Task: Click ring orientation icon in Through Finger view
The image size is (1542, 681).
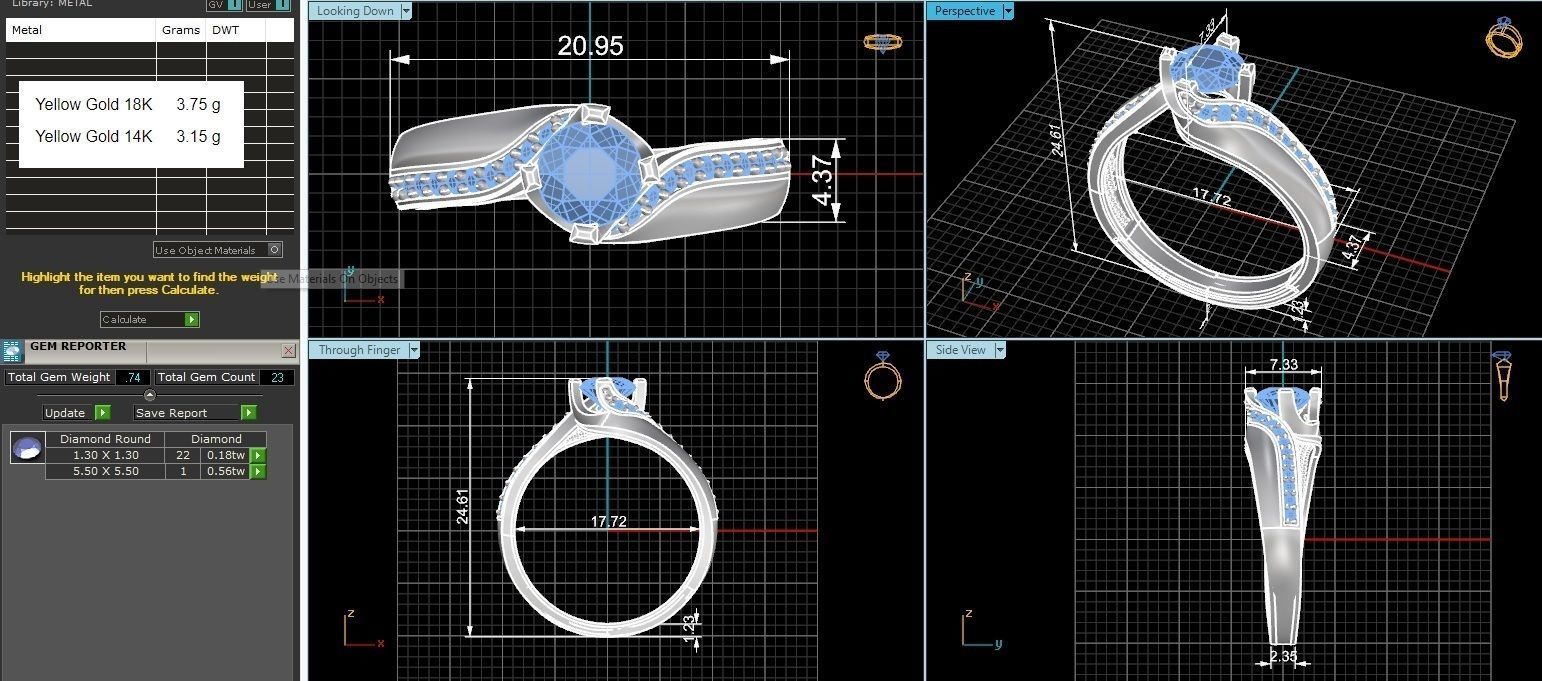Action: point(882,375)
